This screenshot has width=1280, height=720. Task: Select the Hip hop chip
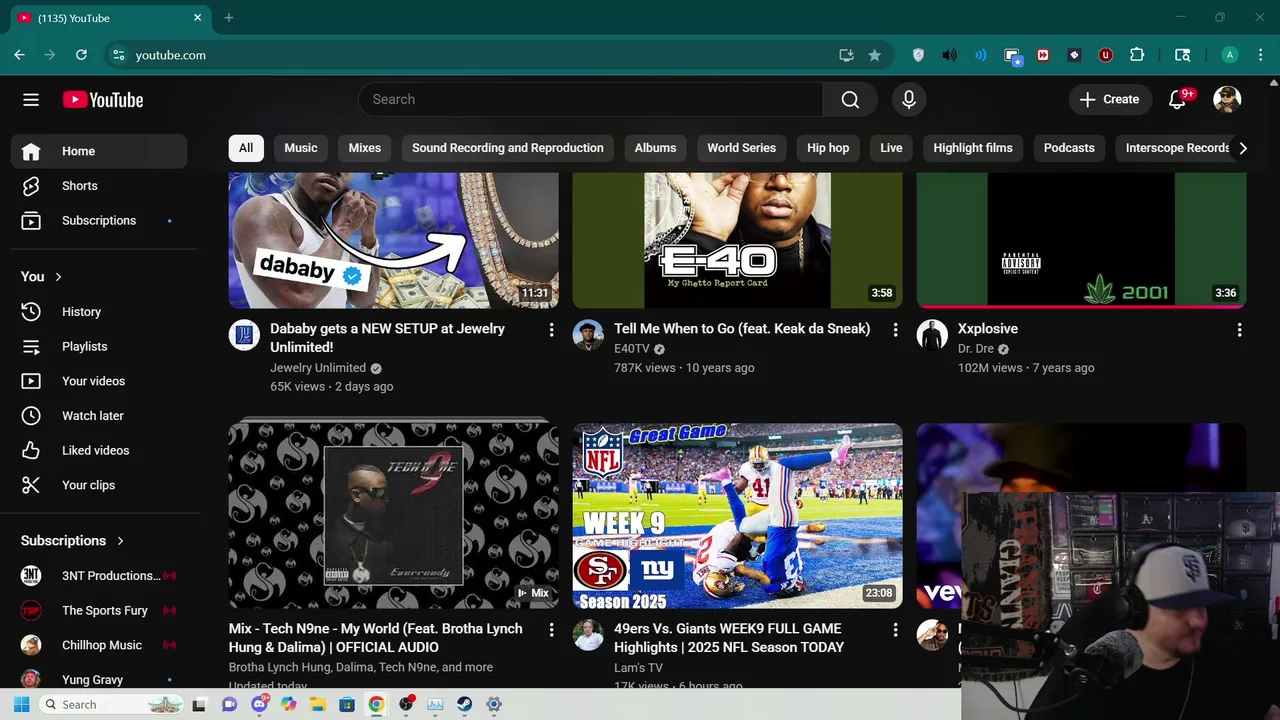click(828, 147)
